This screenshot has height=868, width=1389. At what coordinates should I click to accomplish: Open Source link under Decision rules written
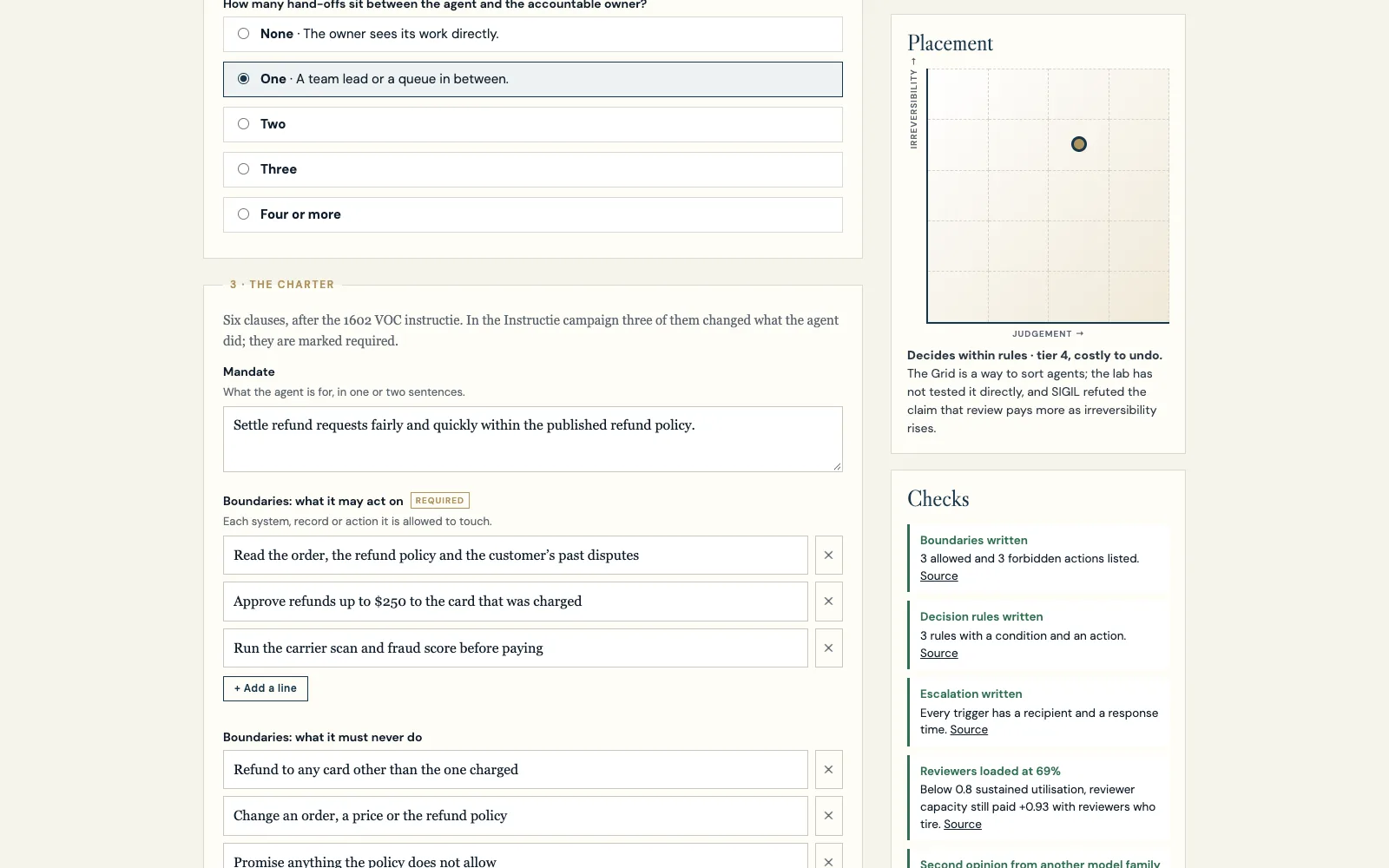pos(938,654)
